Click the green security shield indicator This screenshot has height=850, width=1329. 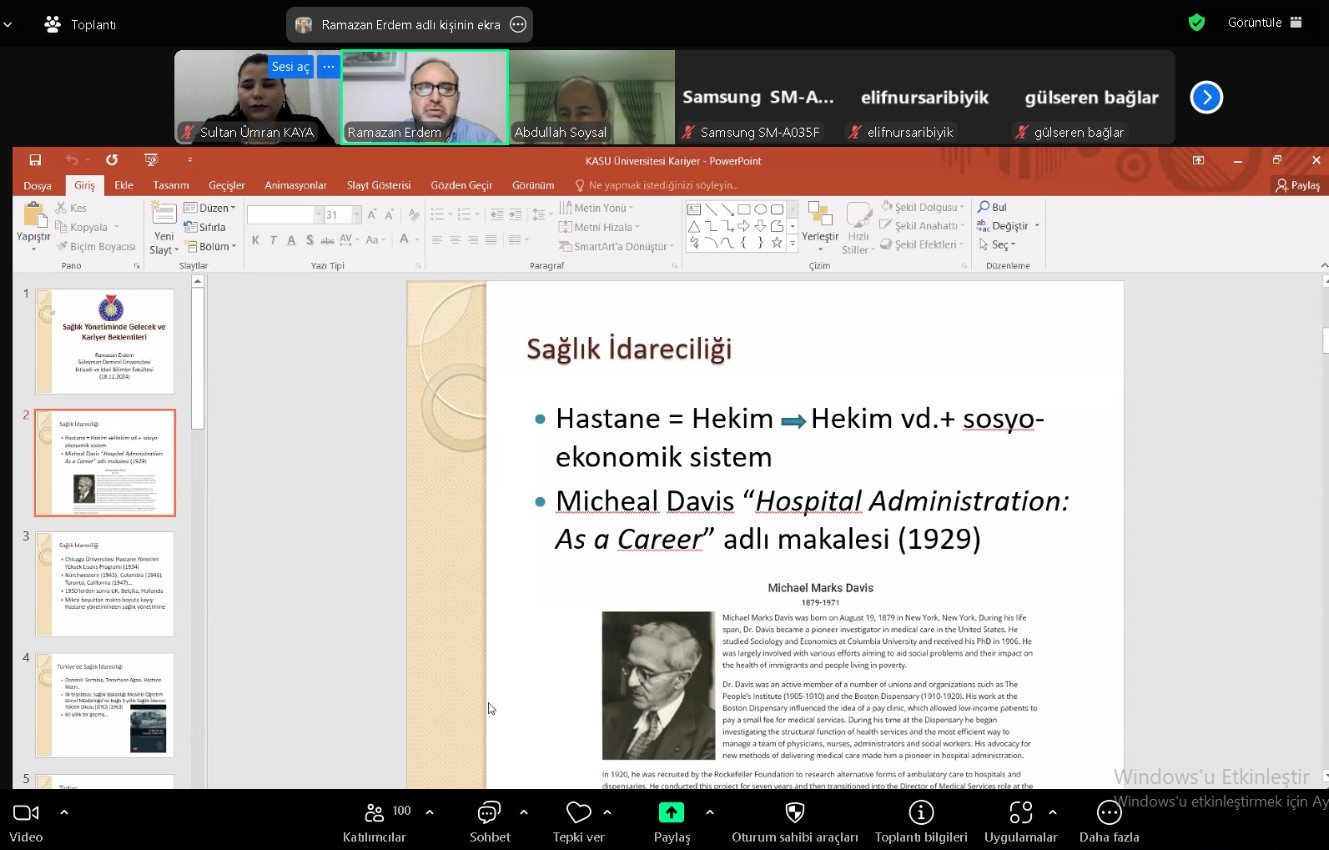pos(1196,23)
